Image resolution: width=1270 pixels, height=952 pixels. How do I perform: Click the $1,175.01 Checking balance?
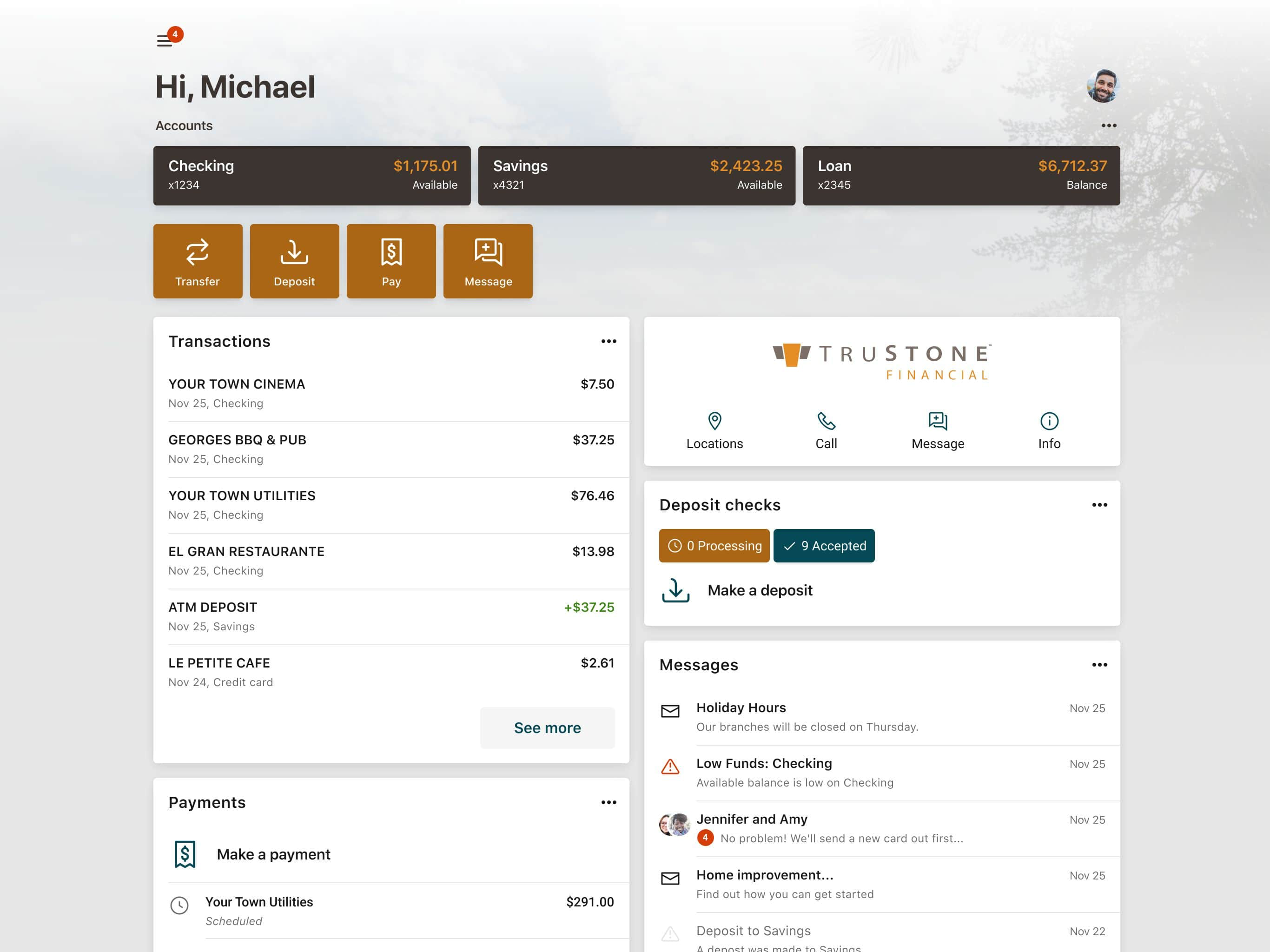(x=425, y=166)
